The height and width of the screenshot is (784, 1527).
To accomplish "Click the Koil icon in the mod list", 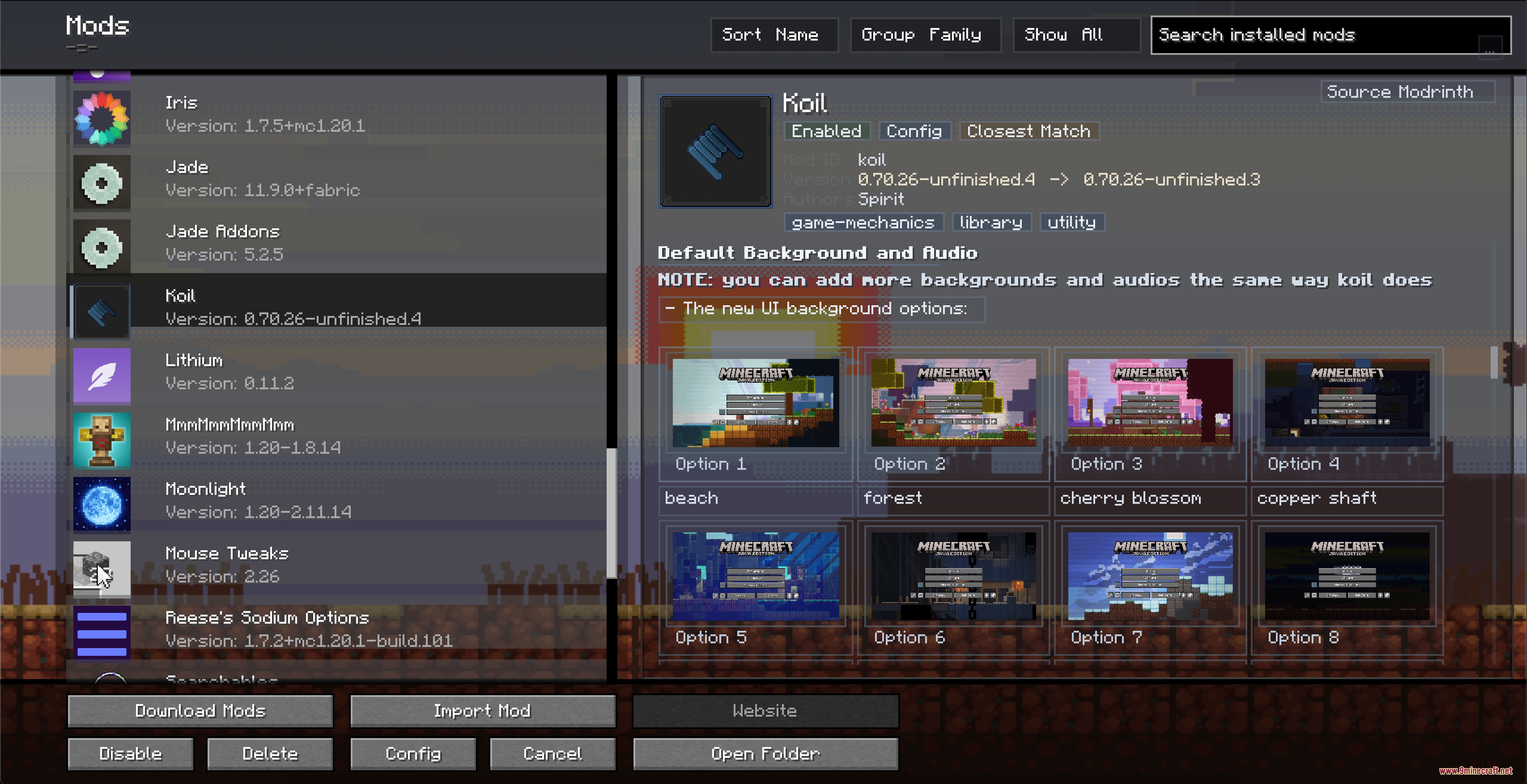I will coord(102,312).
